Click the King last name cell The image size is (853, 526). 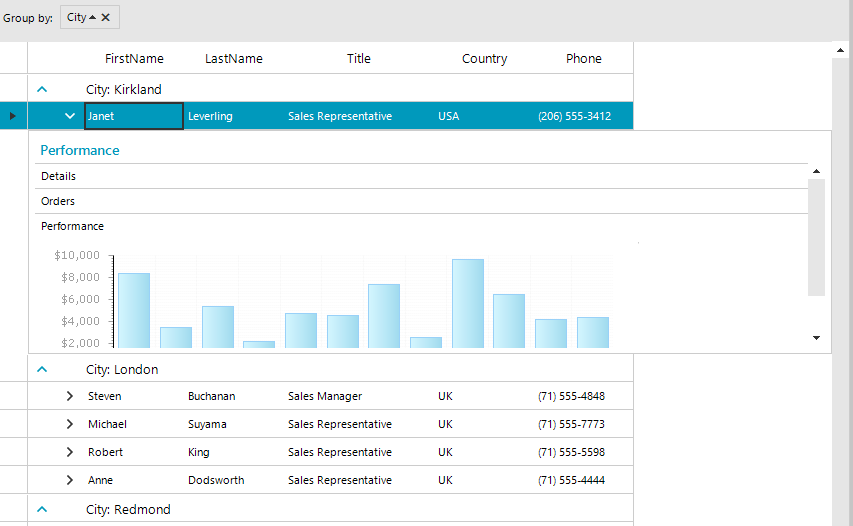[234, 452]
